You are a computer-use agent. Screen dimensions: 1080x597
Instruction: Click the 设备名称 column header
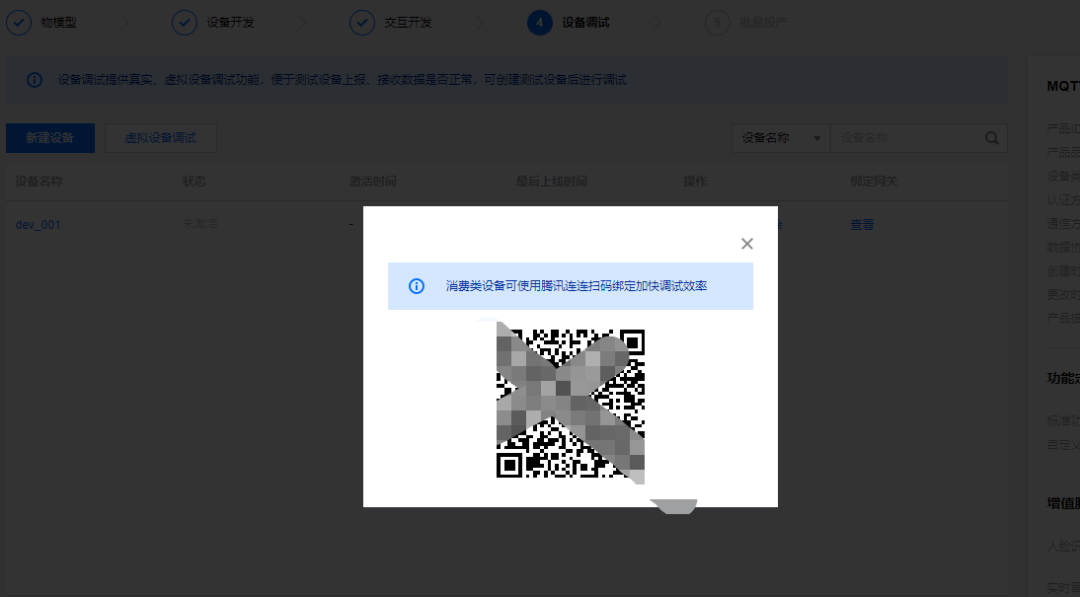coord(39,181)
